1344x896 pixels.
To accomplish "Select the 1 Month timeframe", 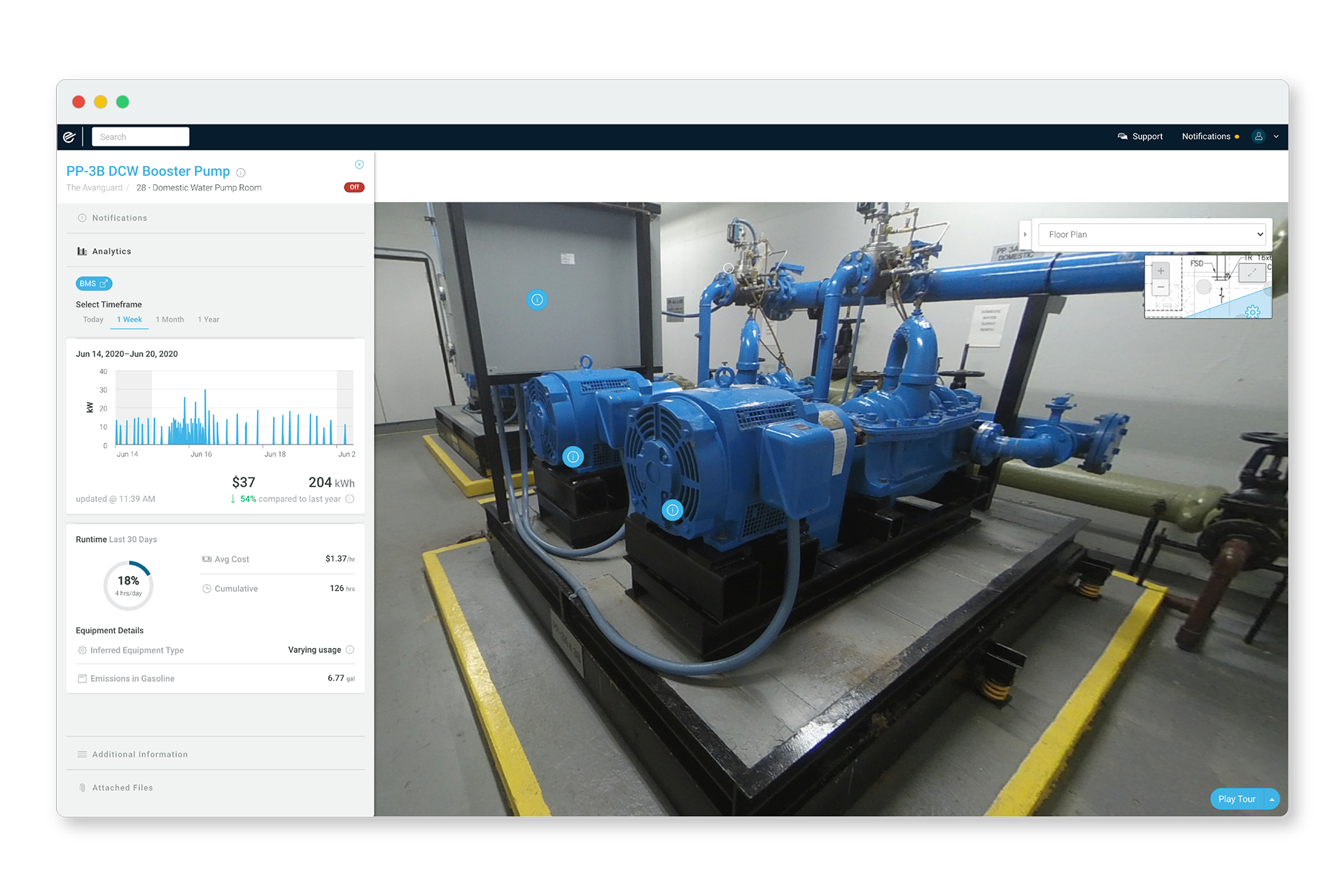I will pyautogui.click(x=169, y=320).
